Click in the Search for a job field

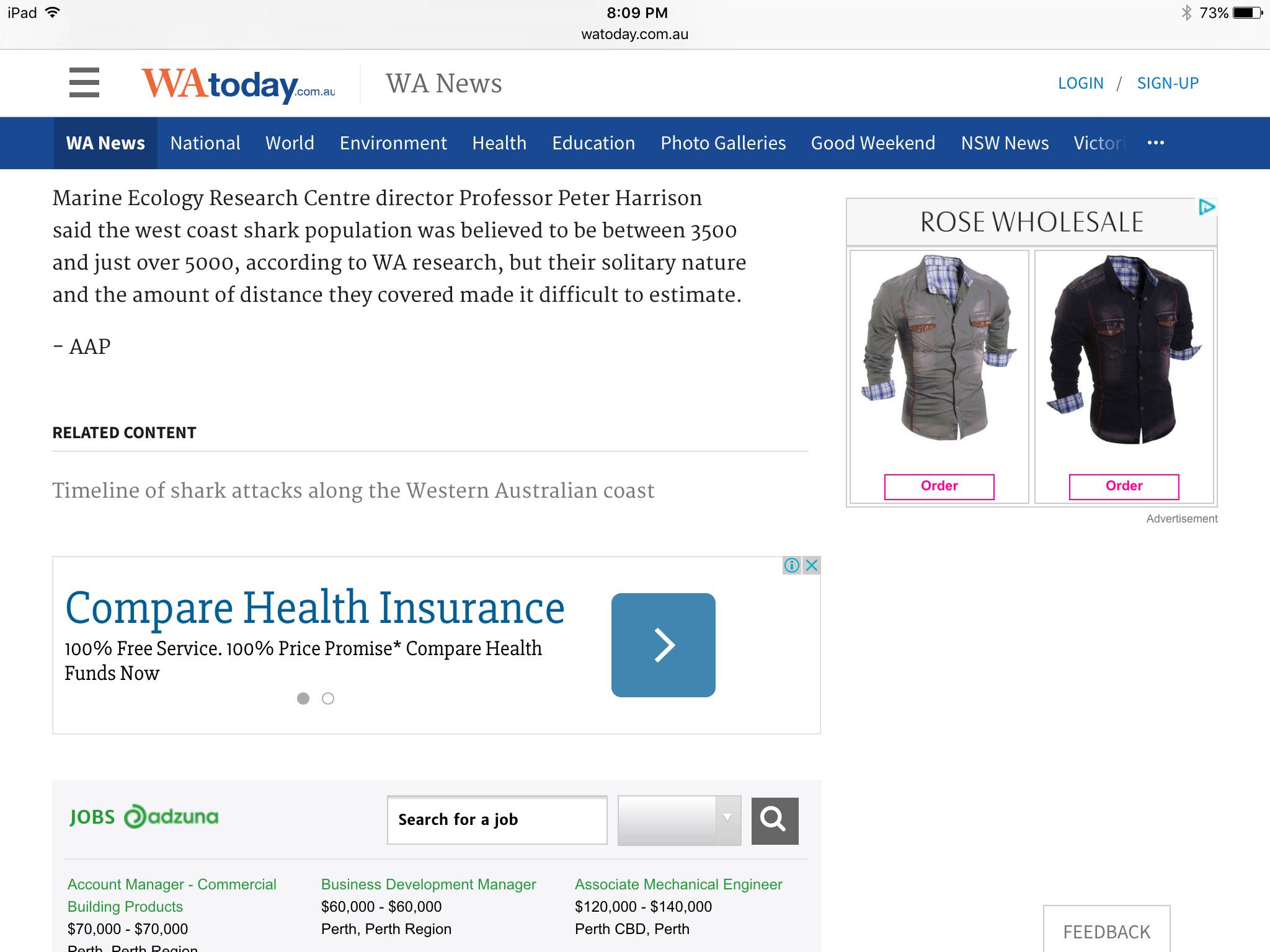pos(497,820)
